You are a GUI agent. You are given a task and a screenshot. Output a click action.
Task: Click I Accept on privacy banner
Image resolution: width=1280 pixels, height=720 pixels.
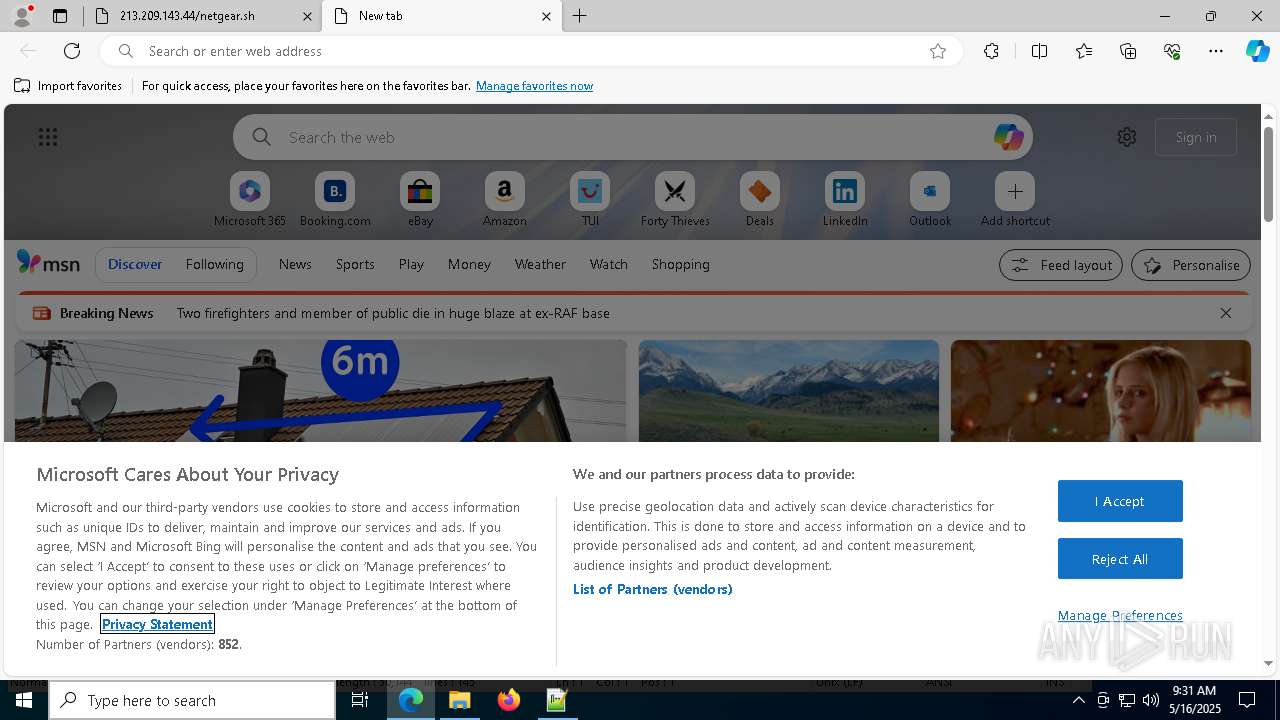point(1120,501)
